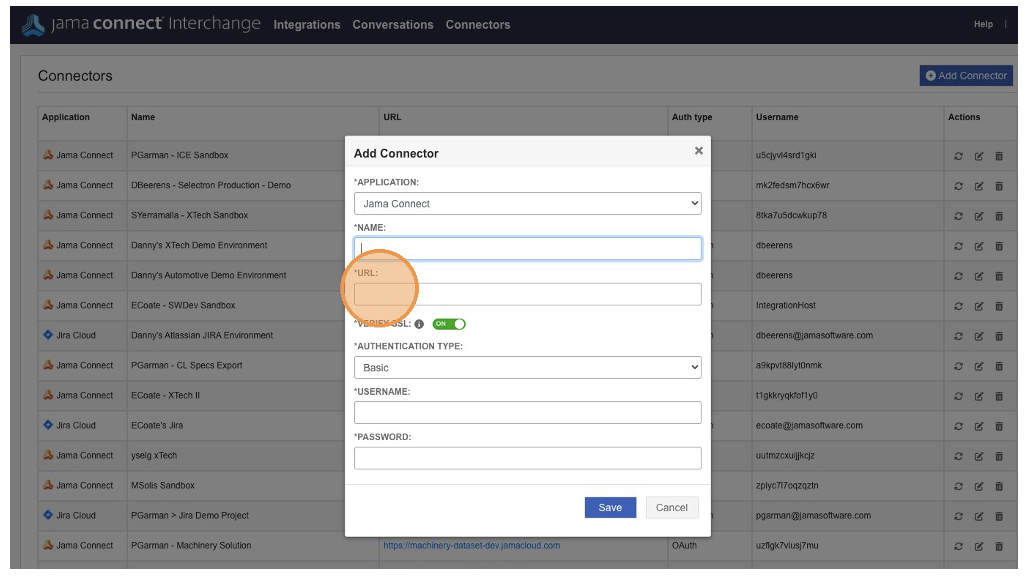The image size is (1028, 580).
Task: Focus the URL input field
Action: 528,294
